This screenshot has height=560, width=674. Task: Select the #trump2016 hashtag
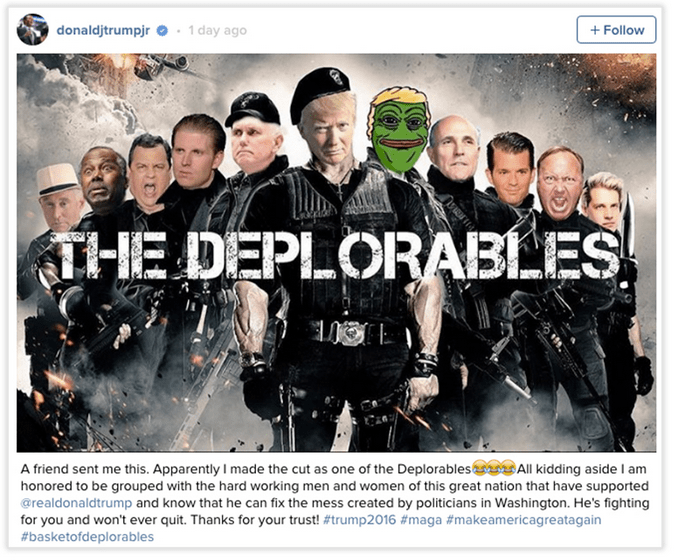(359, 520)
